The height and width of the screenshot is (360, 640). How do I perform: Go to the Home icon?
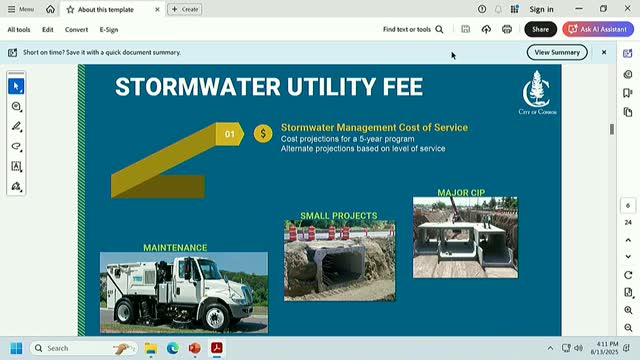point(50,9)
